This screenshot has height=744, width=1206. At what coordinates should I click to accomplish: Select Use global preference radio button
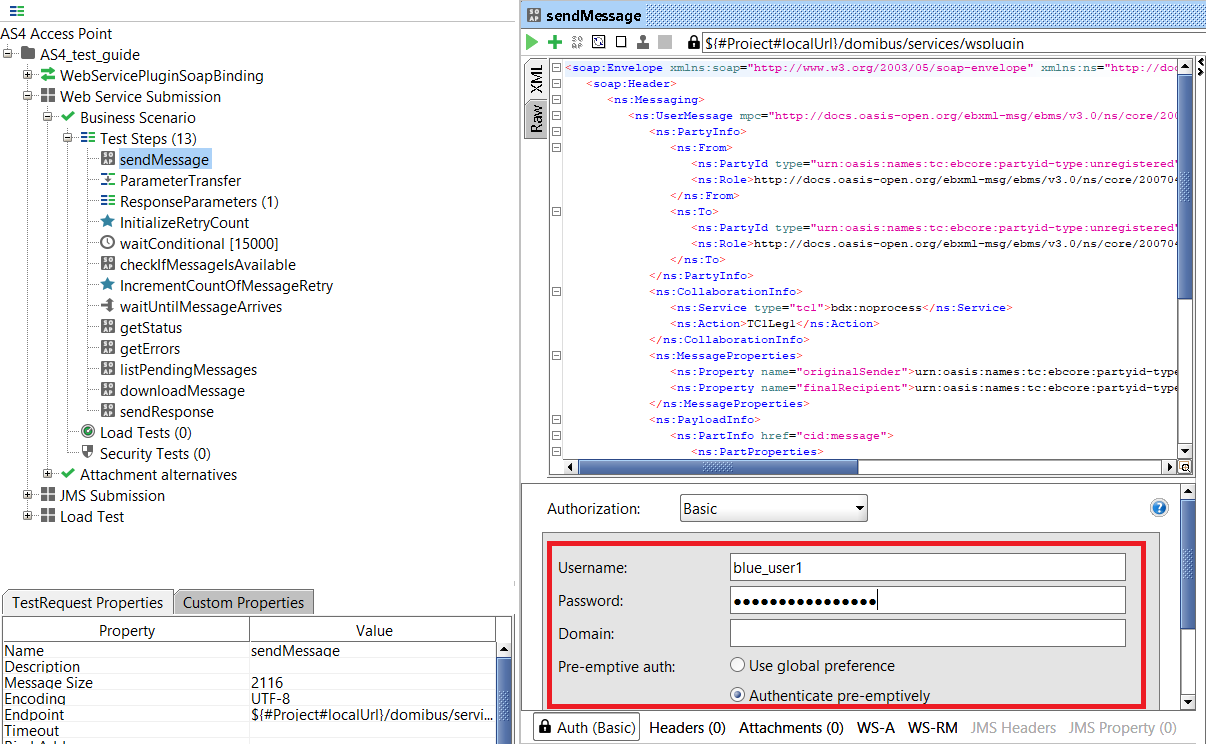pos(738,665)
